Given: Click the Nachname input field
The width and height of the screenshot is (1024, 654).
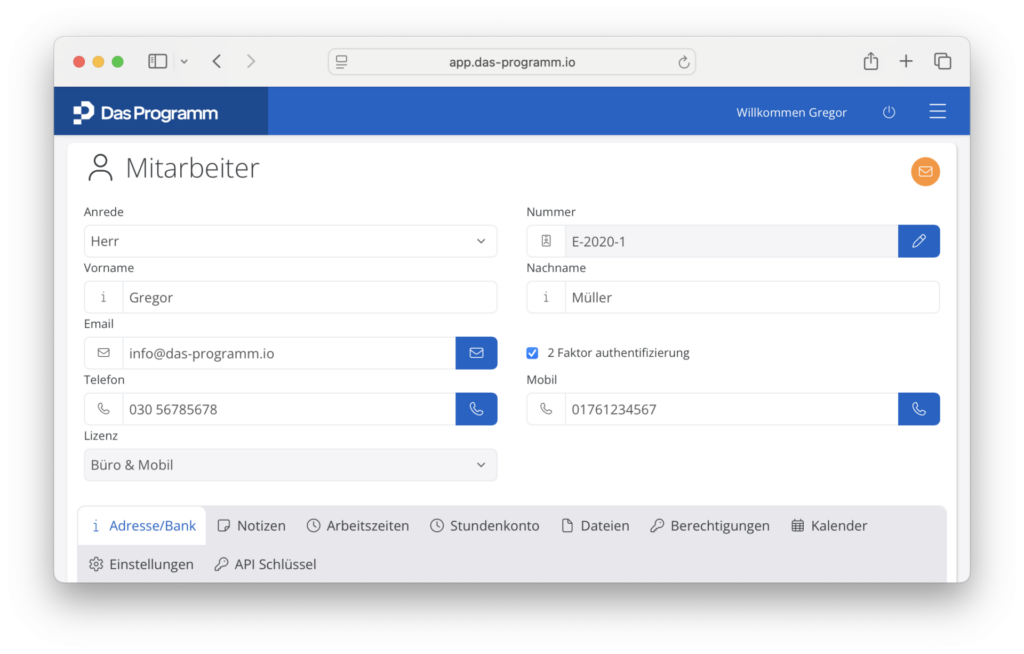Looking at the screenshot, I should [x=751, y=297].
